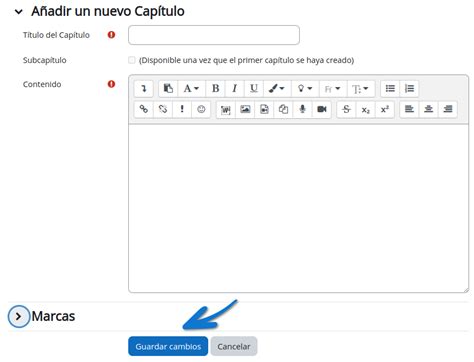This screenshot has width=474, height=362.
Task: Click the insert image icon
Action: [x=245, y=109]
